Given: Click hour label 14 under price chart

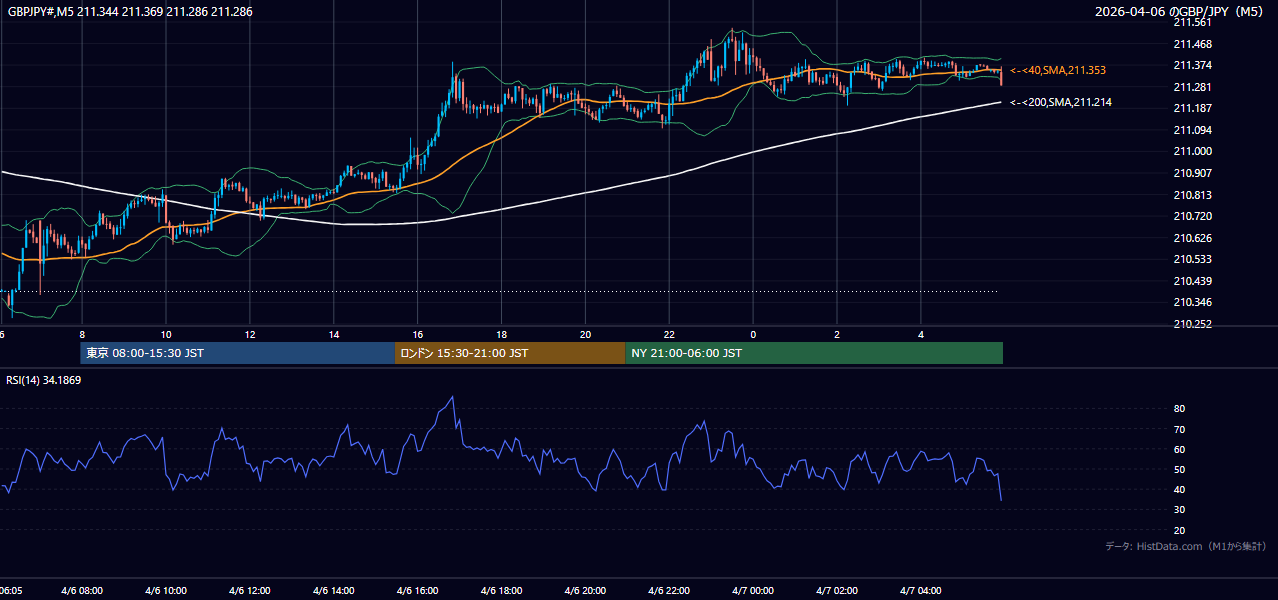Looking at the screenshot, I should pyautogui.click(x=334, y=335).
